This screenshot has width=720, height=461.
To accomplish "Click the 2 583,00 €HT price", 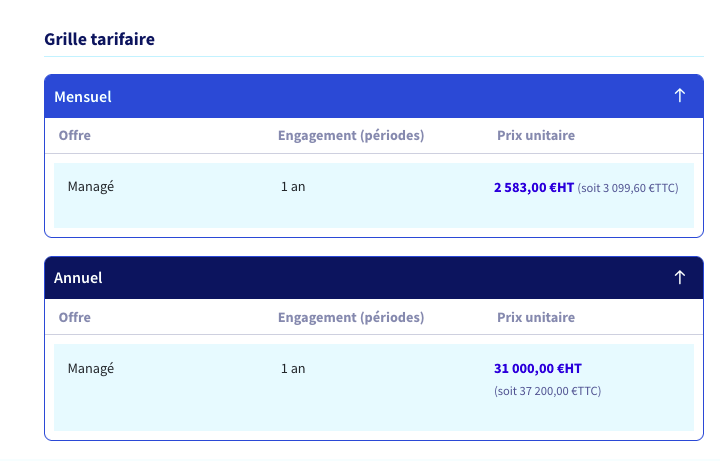I will [534, 187].
